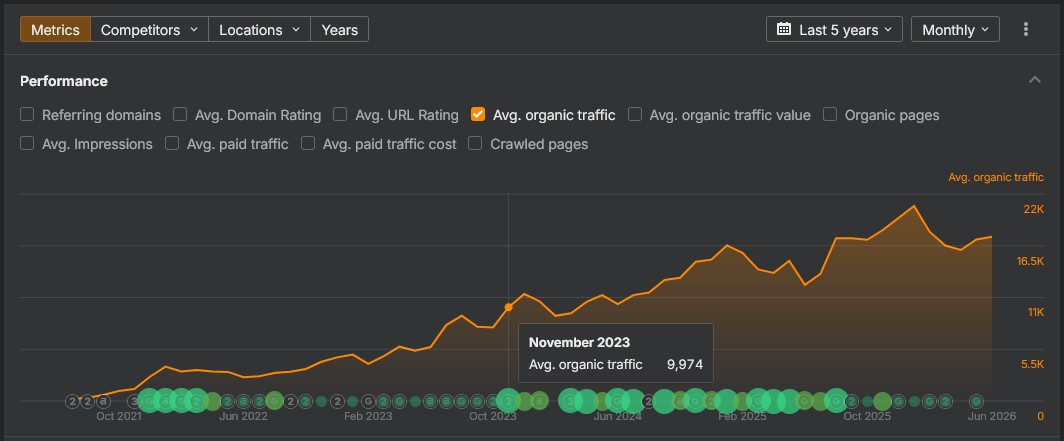The height and width of the screenshot is (441, 1064).
Task: Switch to the Years tab
Action: pos(339,29)
